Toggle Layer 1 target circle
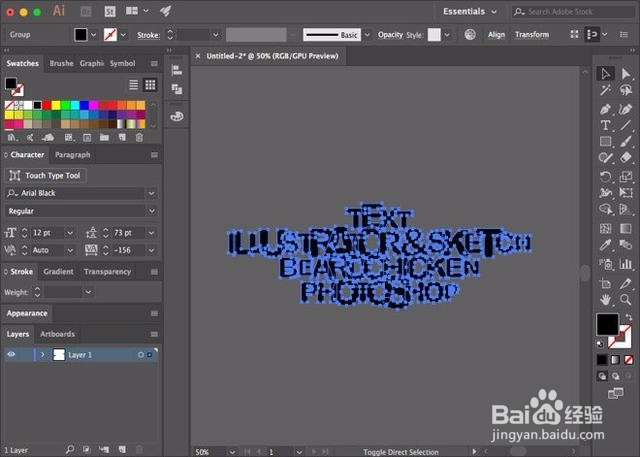640x457 pixels. coord(140,355)
